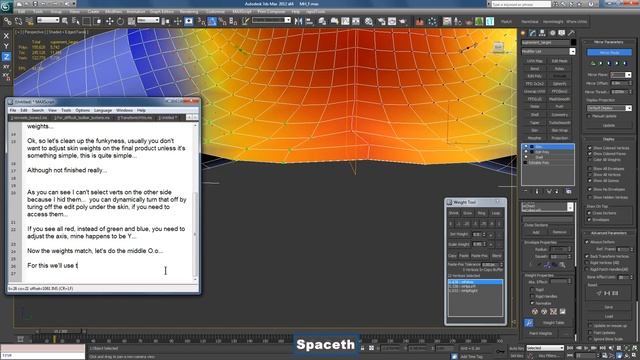Toggle Show No Envelopes checkbox
The height and width of the screenshot is (360, 640).
(x=590, y=189)
